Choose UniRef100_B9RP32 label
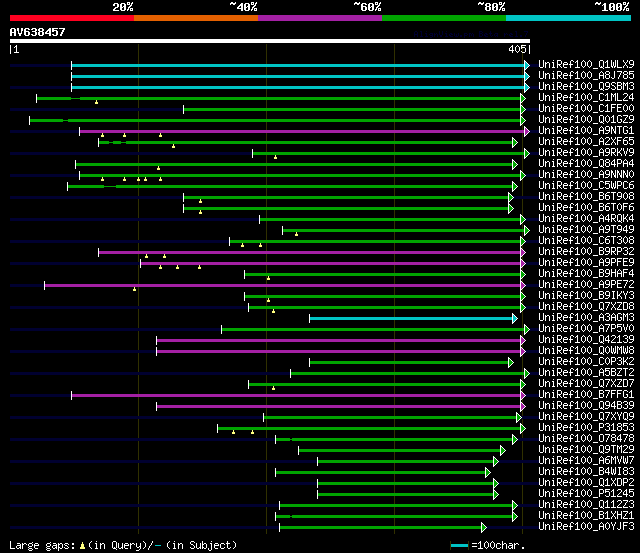Viewport: 640px width, 553px height. pyautogui.click(x=586, y=252)
